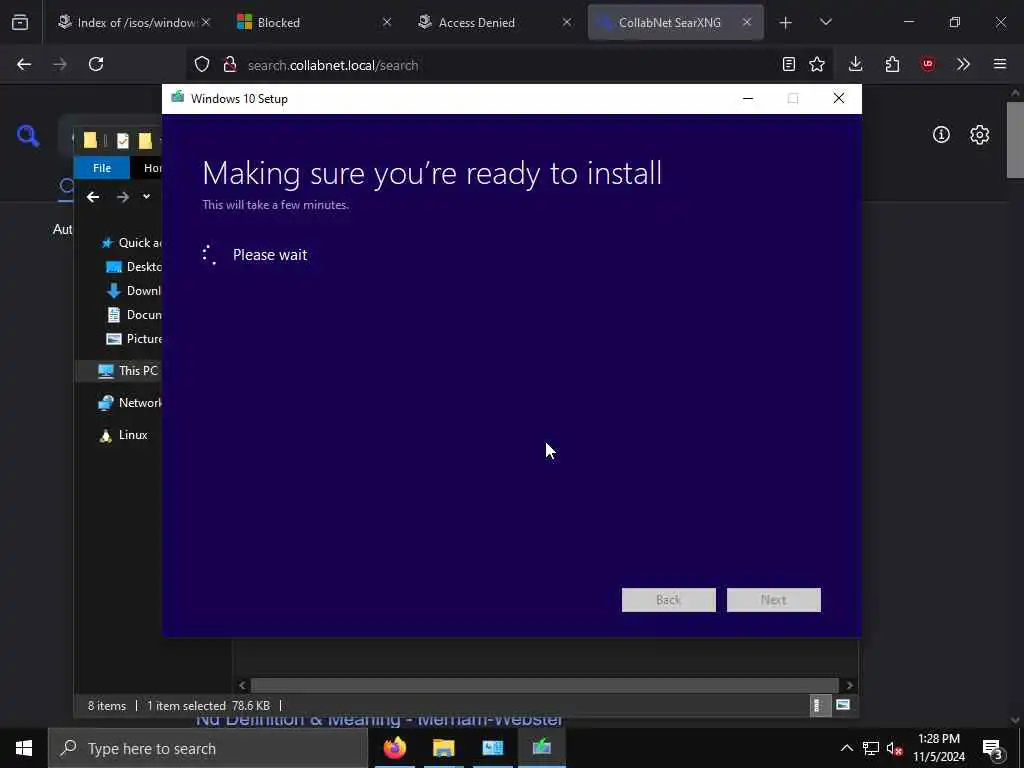Go back in Firefox history
The image size is (1024, 768).
click(x=24, y=64)
